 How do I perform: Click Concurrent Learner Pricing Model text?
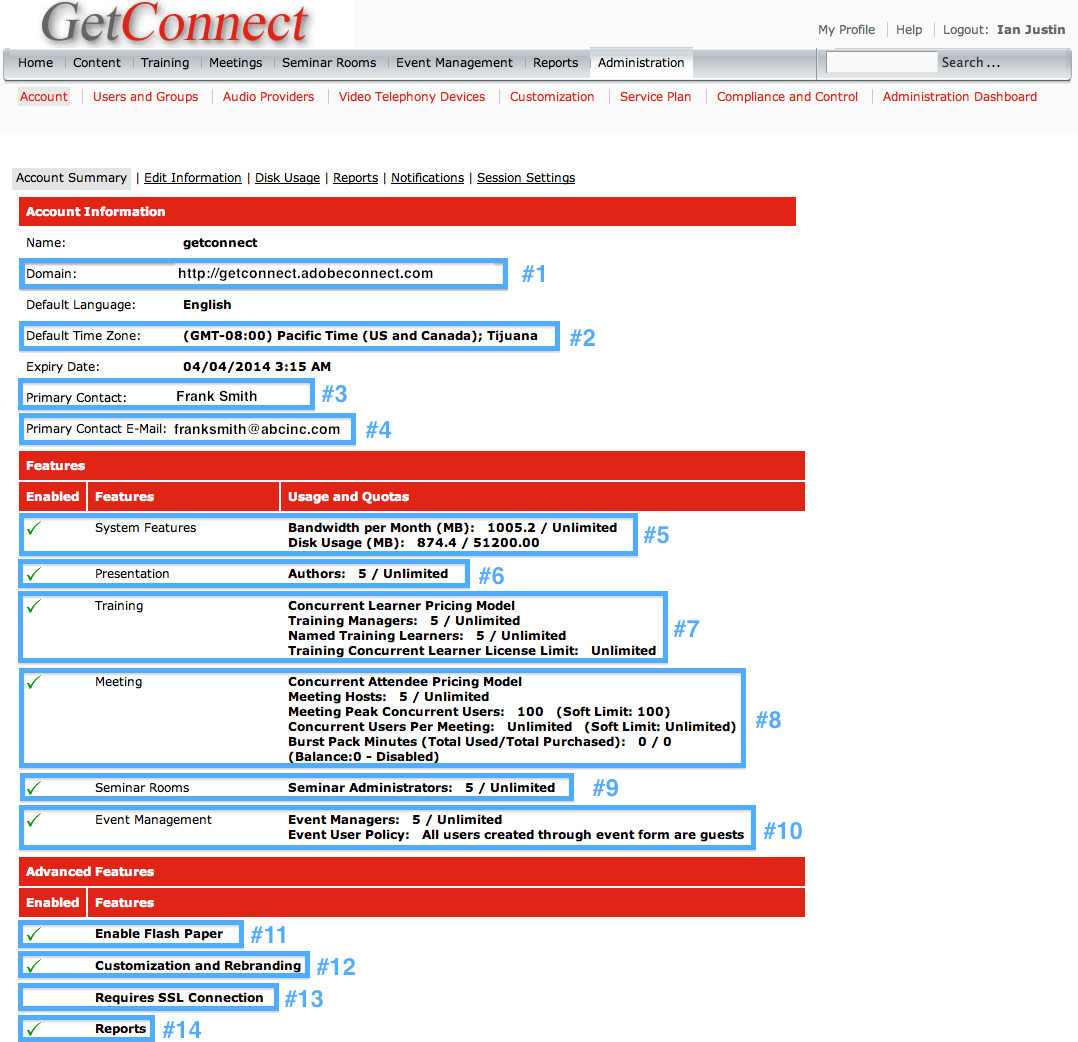tap(402, 606)
